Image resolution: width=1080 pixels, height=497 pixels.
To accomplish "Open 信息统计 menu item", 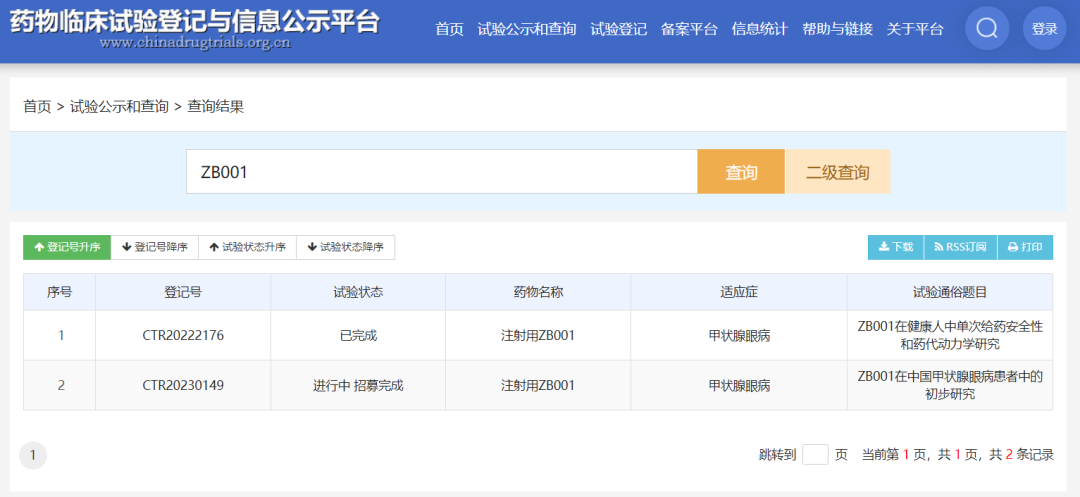I will [759, 29].
